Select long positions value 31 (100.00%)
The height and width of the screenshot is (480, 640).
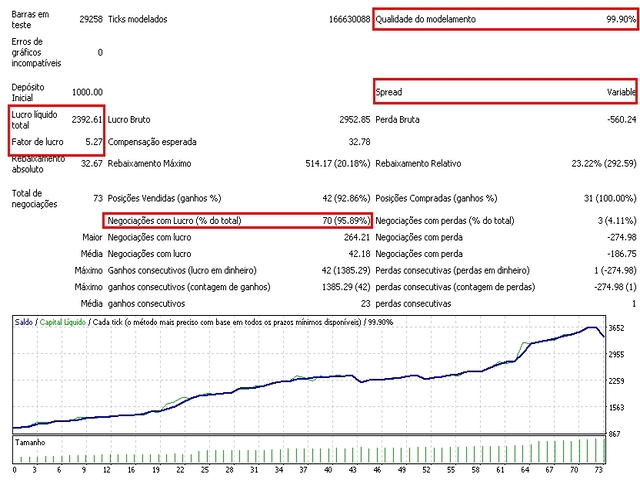click(x=610, y=198)
